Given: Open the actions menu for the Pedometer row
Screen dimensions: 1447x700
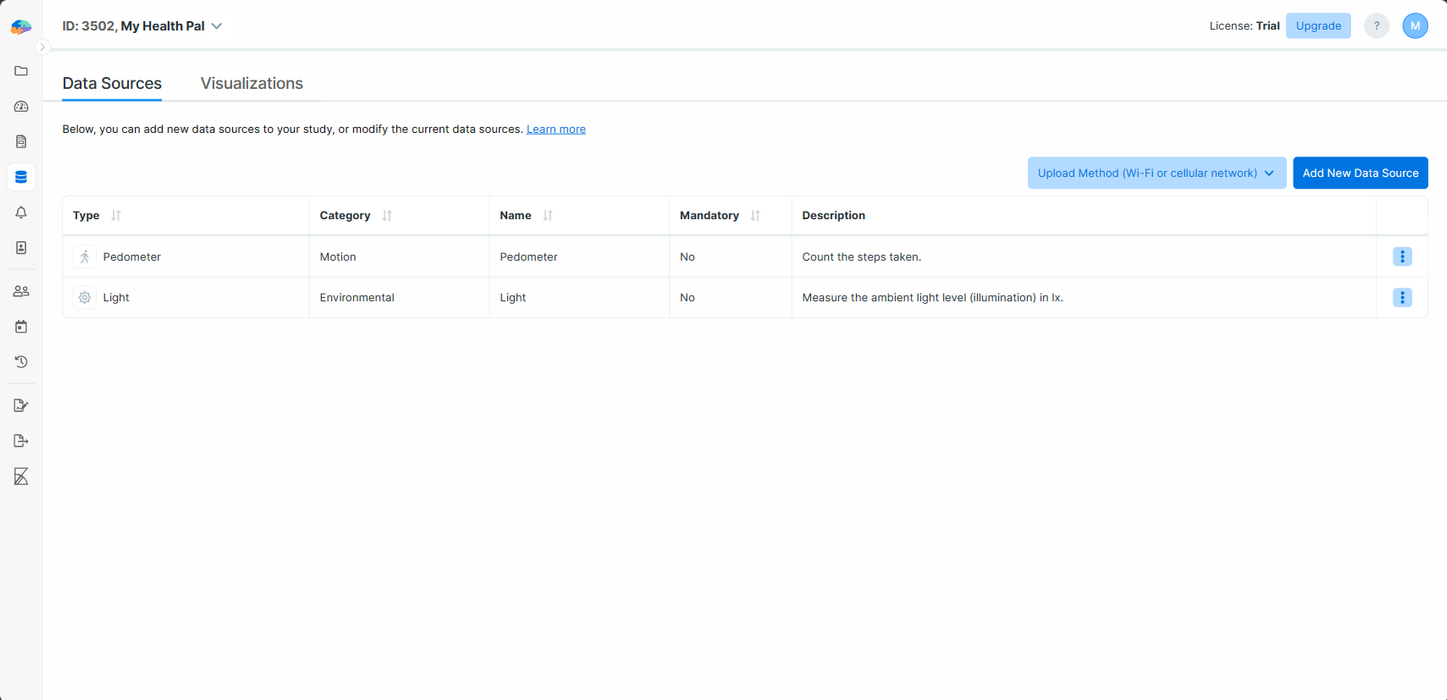Looking at the screenshot, I should 1402,256.
